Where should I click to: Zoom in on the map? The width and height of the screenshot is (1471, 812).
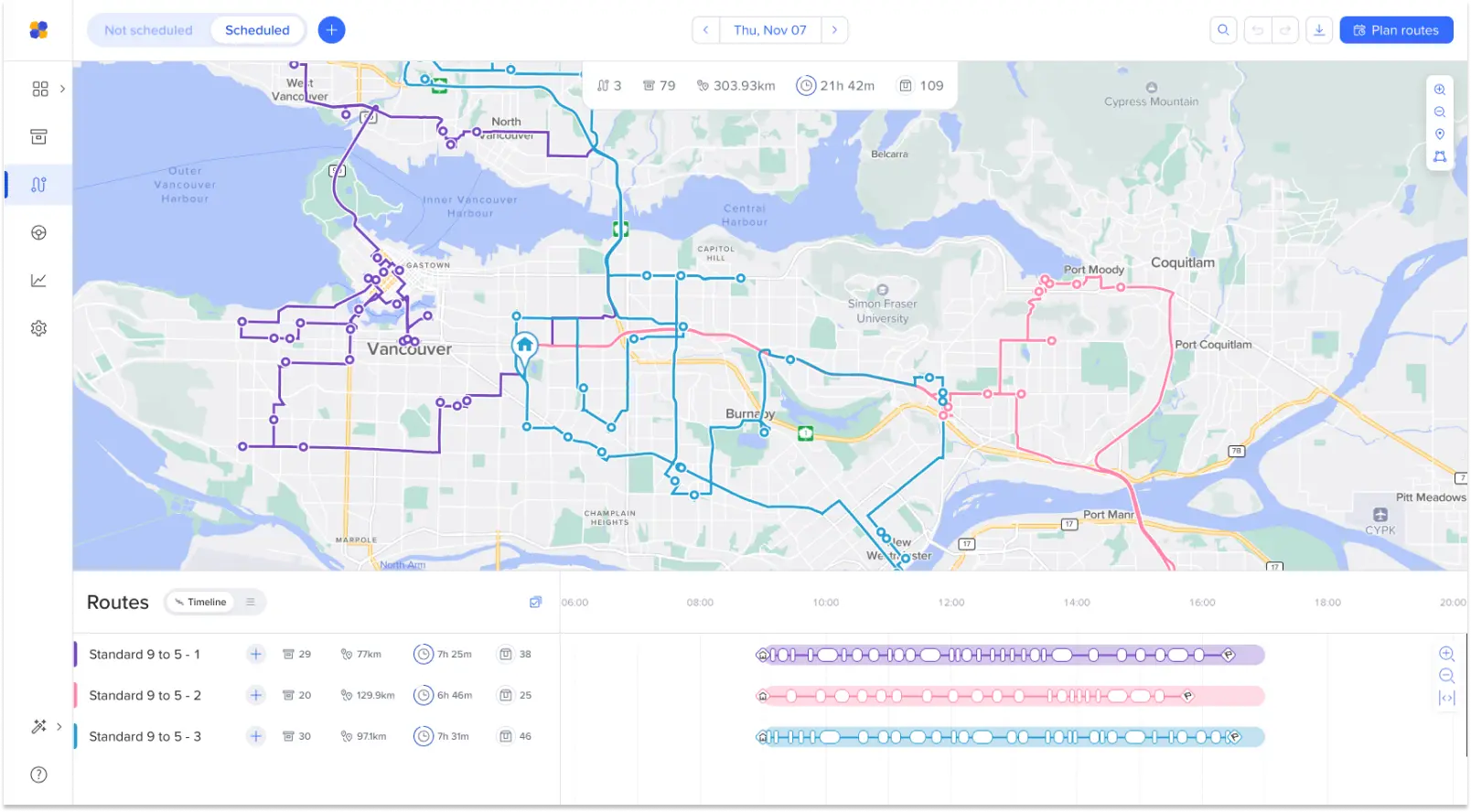(x=1440, y=90)
